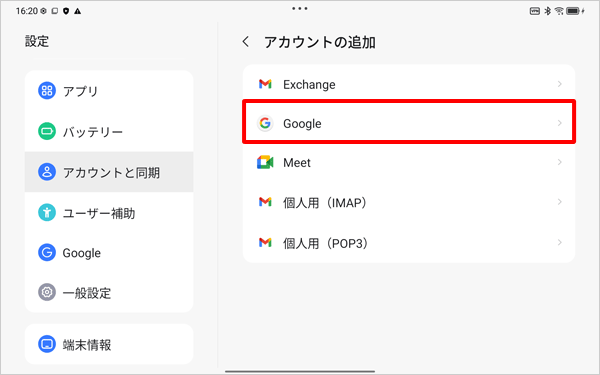Open the アプリ icon in settings sidebar
The height and width of the screenshot is (375, 600).
click(47, 91)
